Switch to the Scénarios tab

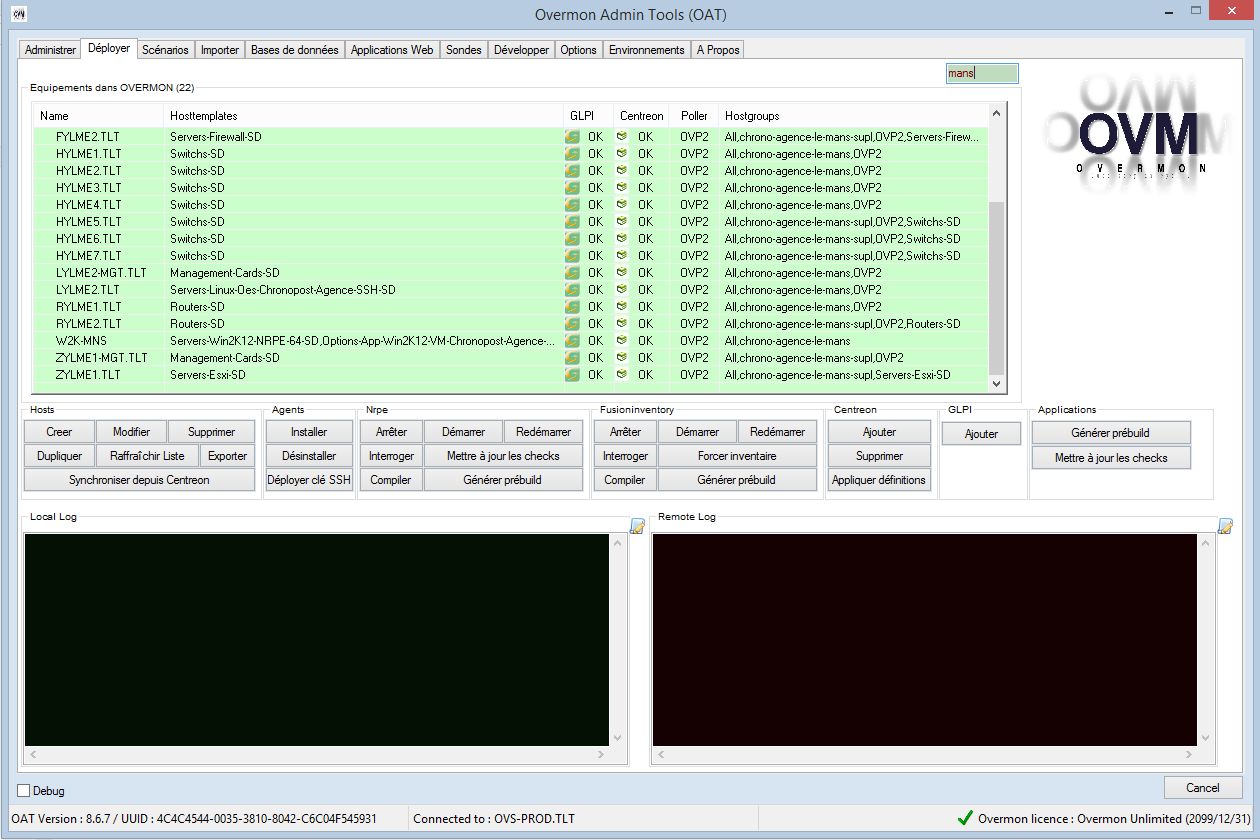[x=165, y=50]
